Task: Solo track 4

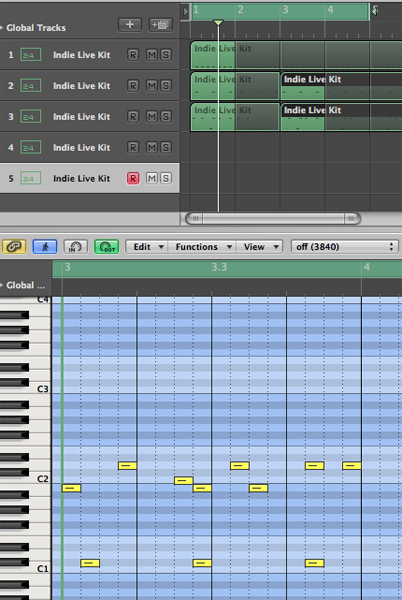Action: tap(166, 147)
